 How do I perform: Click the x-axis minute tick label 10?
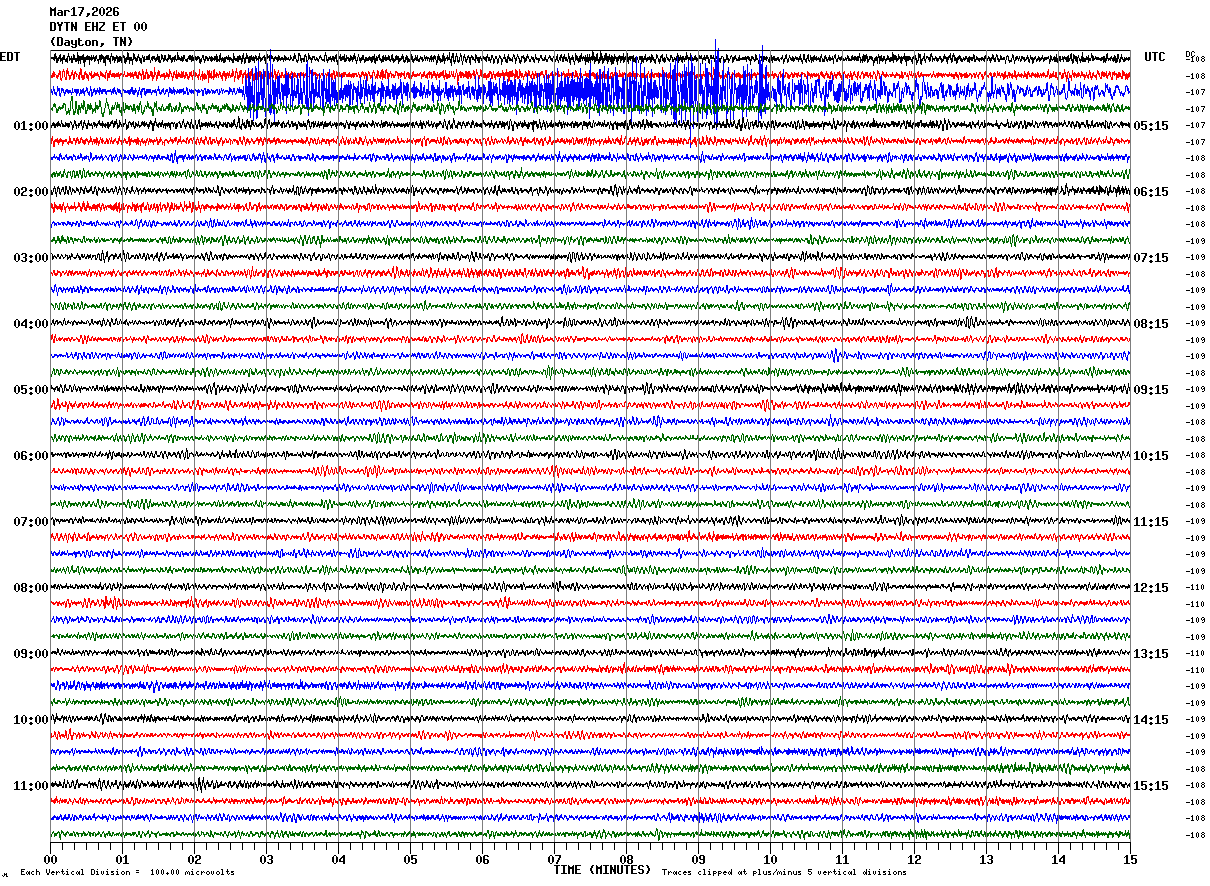[x=770, y=859]
